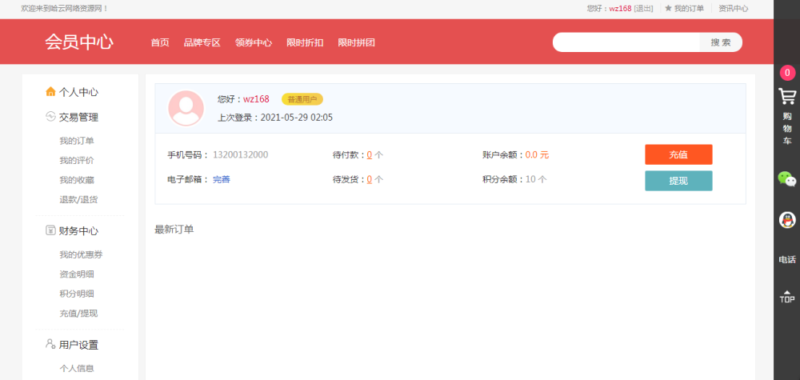Click into the search input field
The image size is (800, 380).
coord(626,42)
